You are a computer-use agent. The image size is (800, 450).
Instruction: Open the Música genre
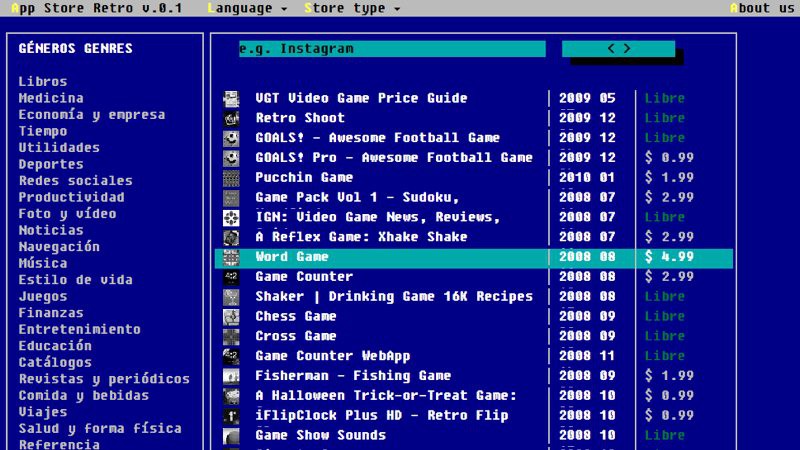(x=43, y=263)
